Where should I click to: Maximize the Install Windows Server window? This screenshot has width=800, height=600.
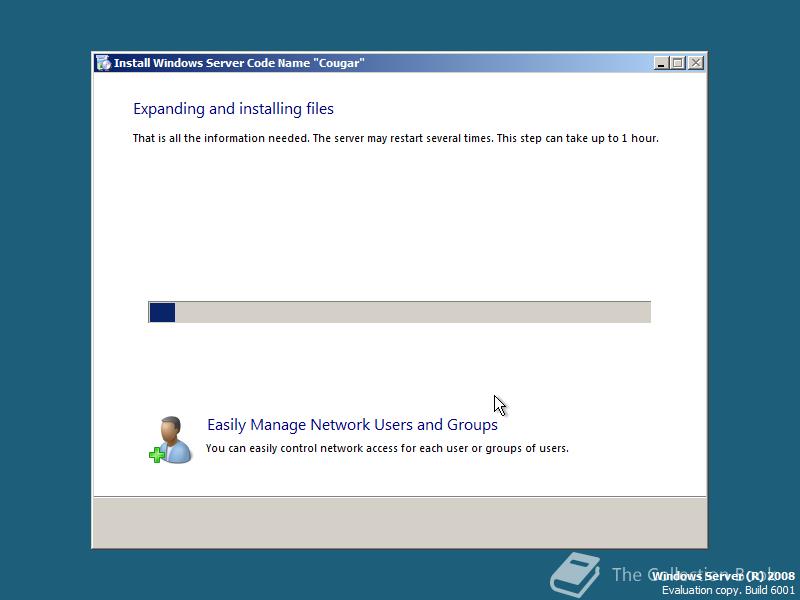pos(678,63)
